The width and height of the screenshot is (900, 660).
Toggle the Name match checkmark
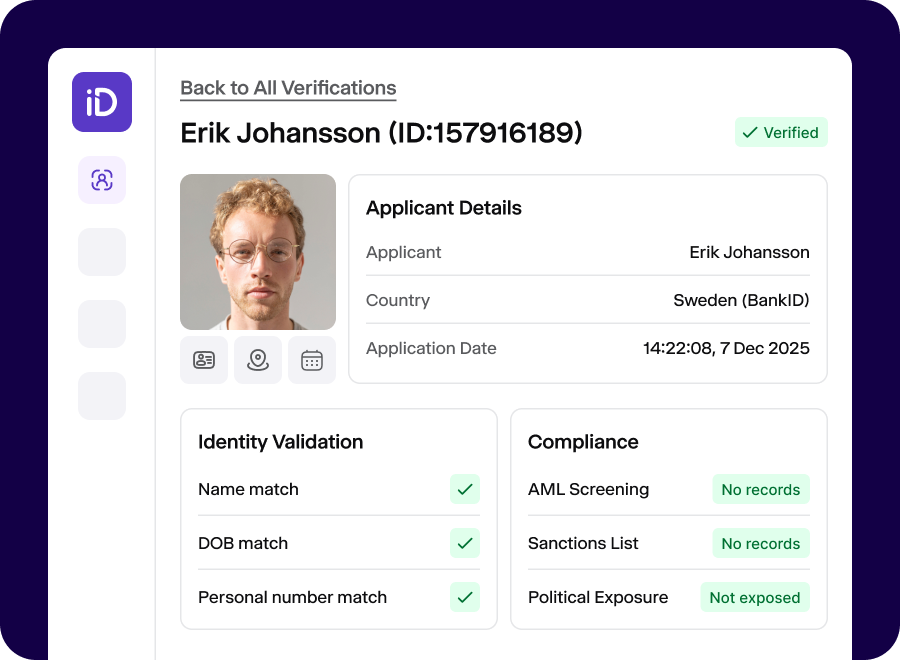(464, 489)
